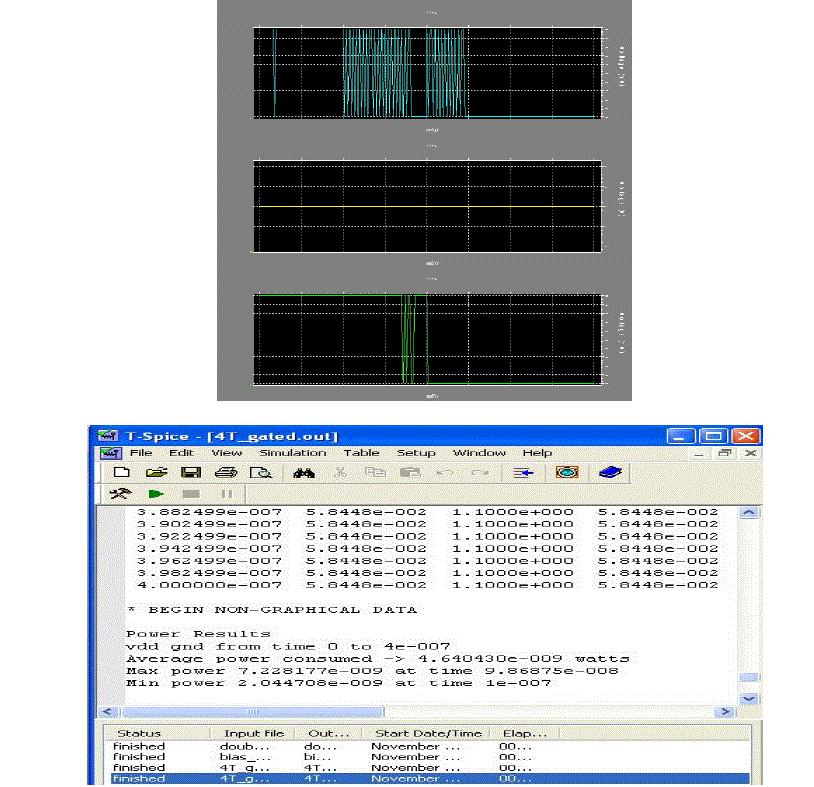
Task: Click the horizontal scrollbar right arrow
Action: tap(726, 712)
